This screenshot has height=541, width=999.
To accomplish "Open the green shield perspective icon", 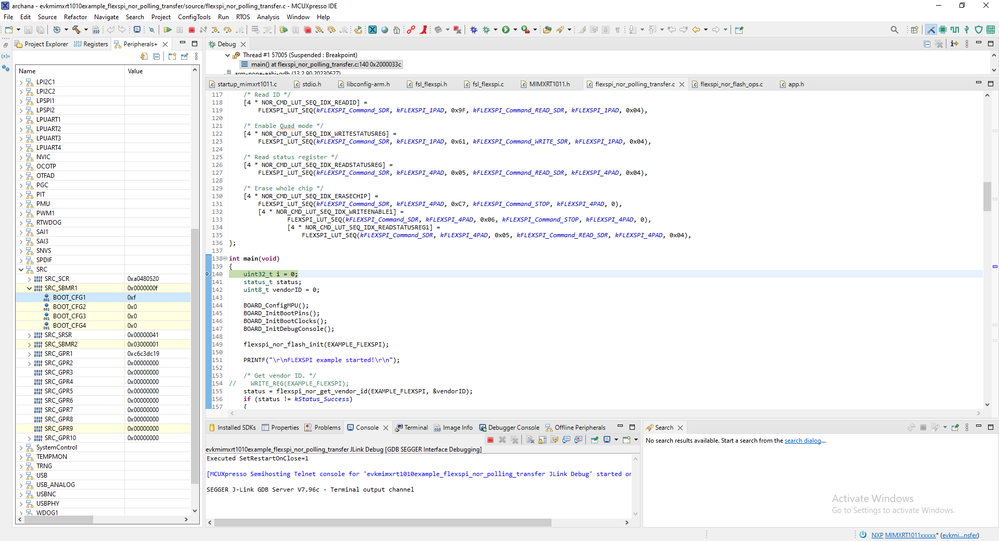I will point(979,30).
